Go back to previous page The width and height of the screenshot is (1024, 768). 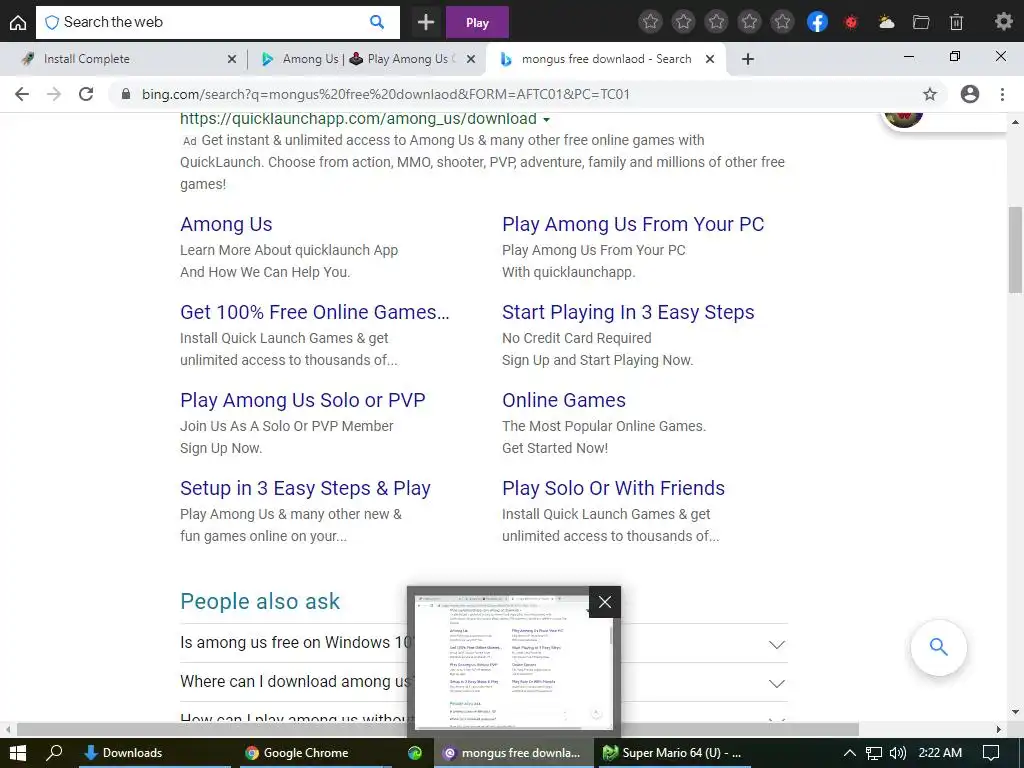22,94
